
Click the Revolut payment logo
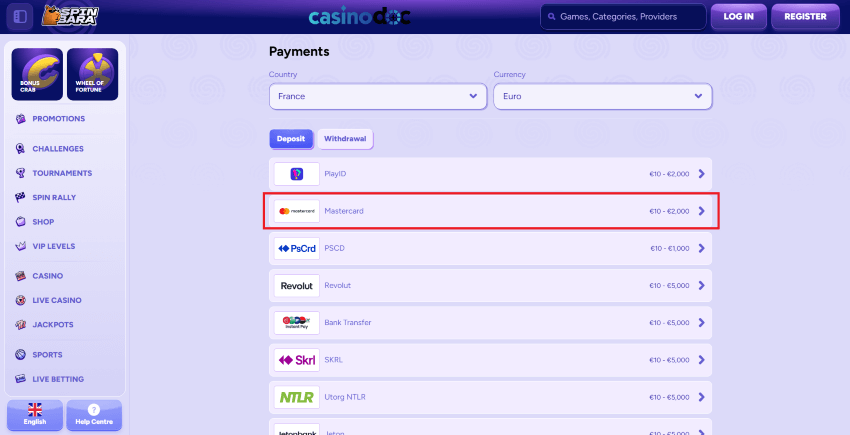[x=297, y=285]
